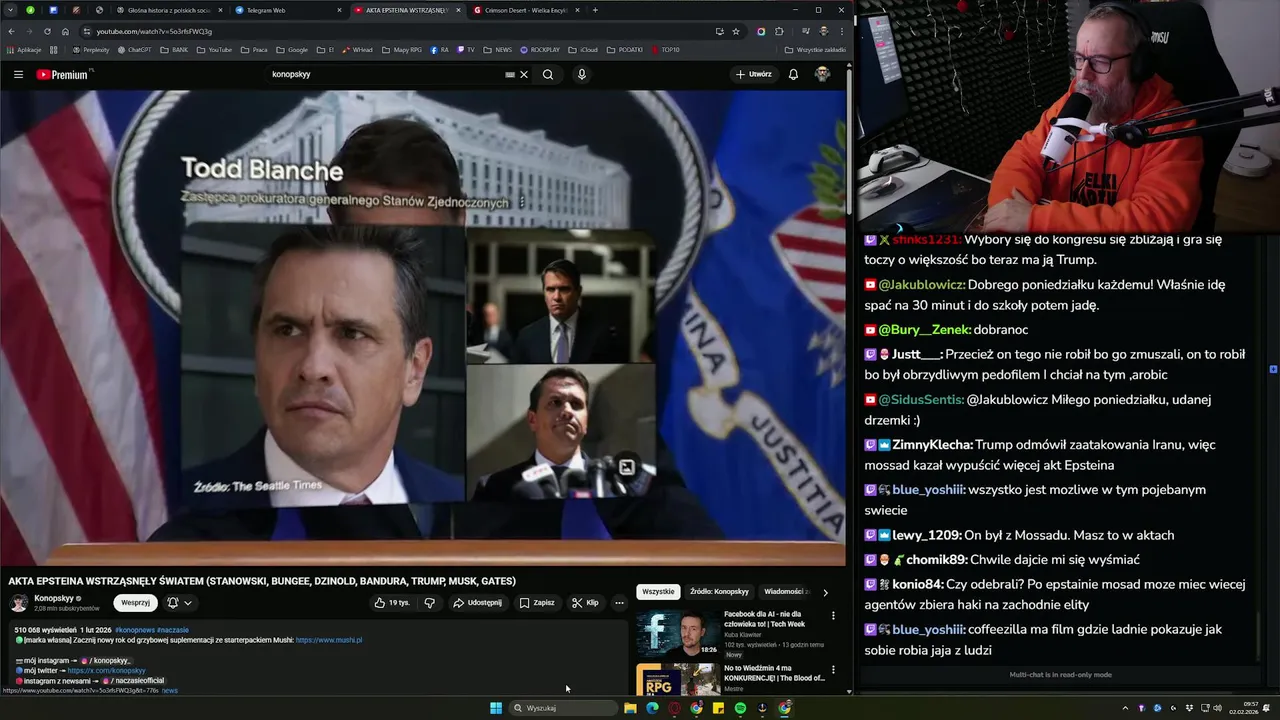Viewport: 1280px width, 720px height.
Task: Like the video with 19 tys. likes
Action: [391, 603]
